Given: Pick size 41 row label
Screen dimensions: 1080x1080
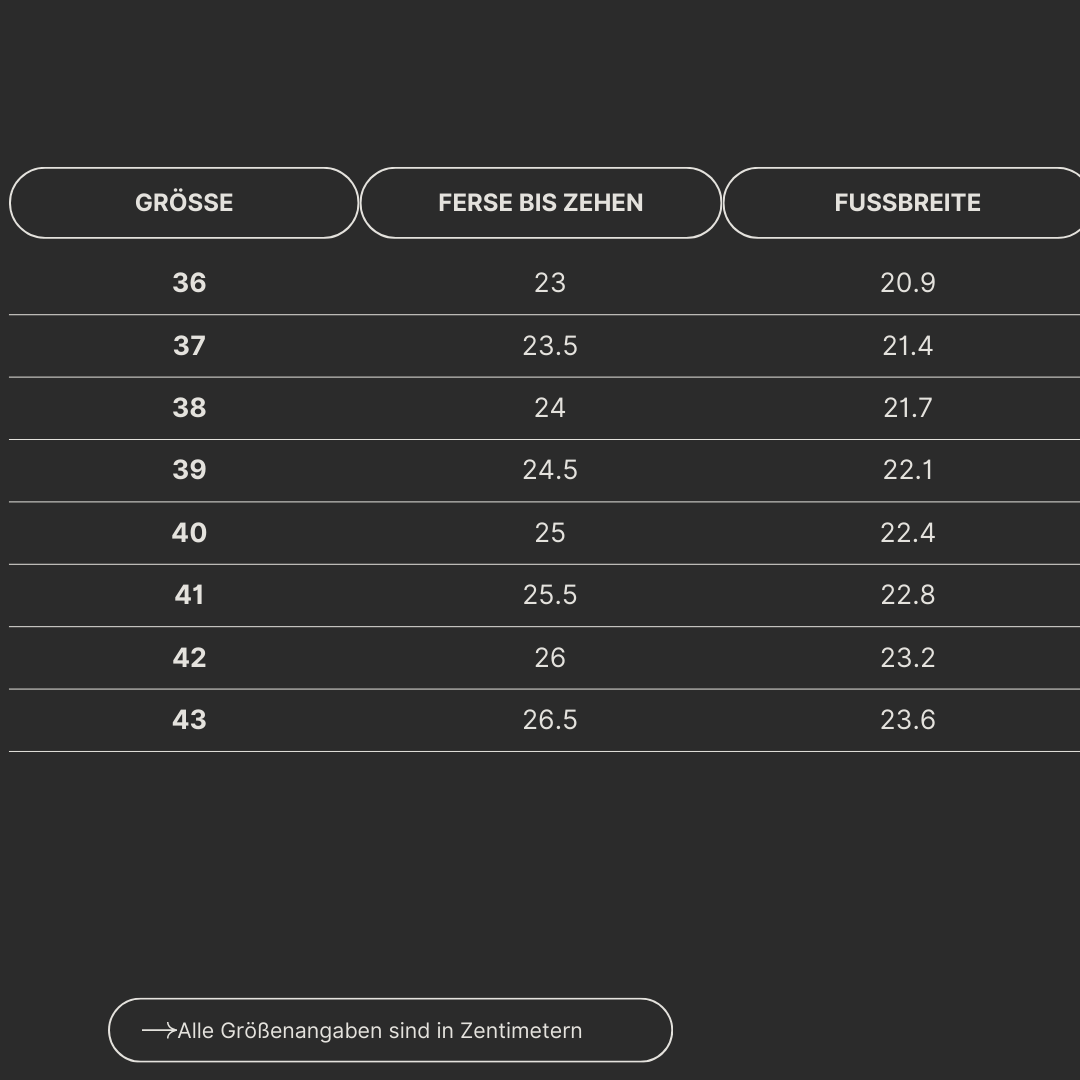Looking at the screenshot, I should (189, 595).
